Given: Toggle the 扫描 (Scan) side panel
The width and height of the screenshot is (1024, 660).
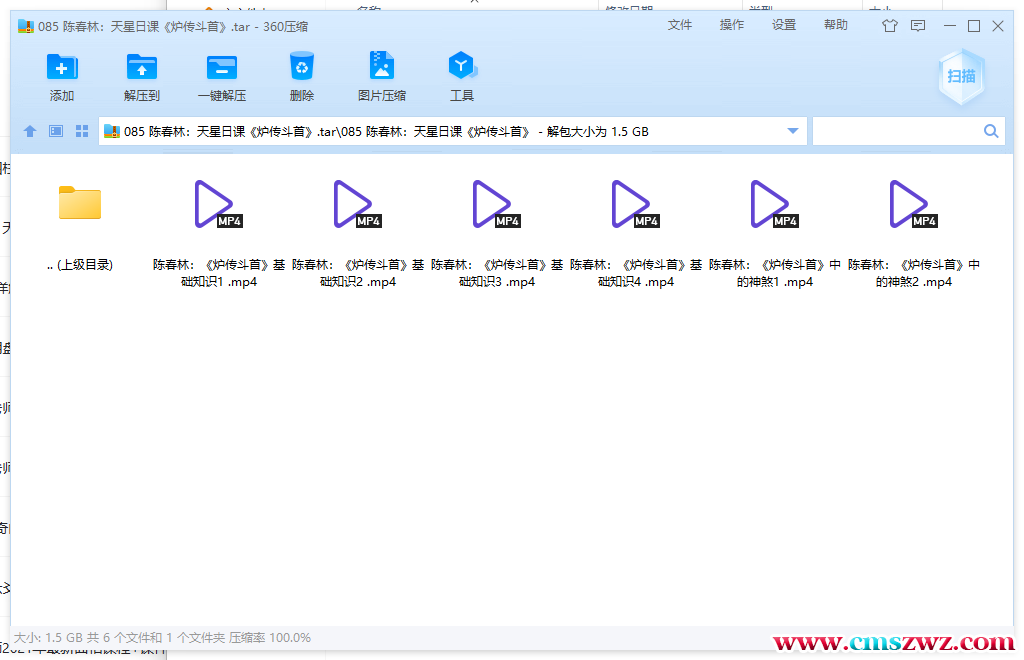Looking at the screenshot, I should (960, 75).
